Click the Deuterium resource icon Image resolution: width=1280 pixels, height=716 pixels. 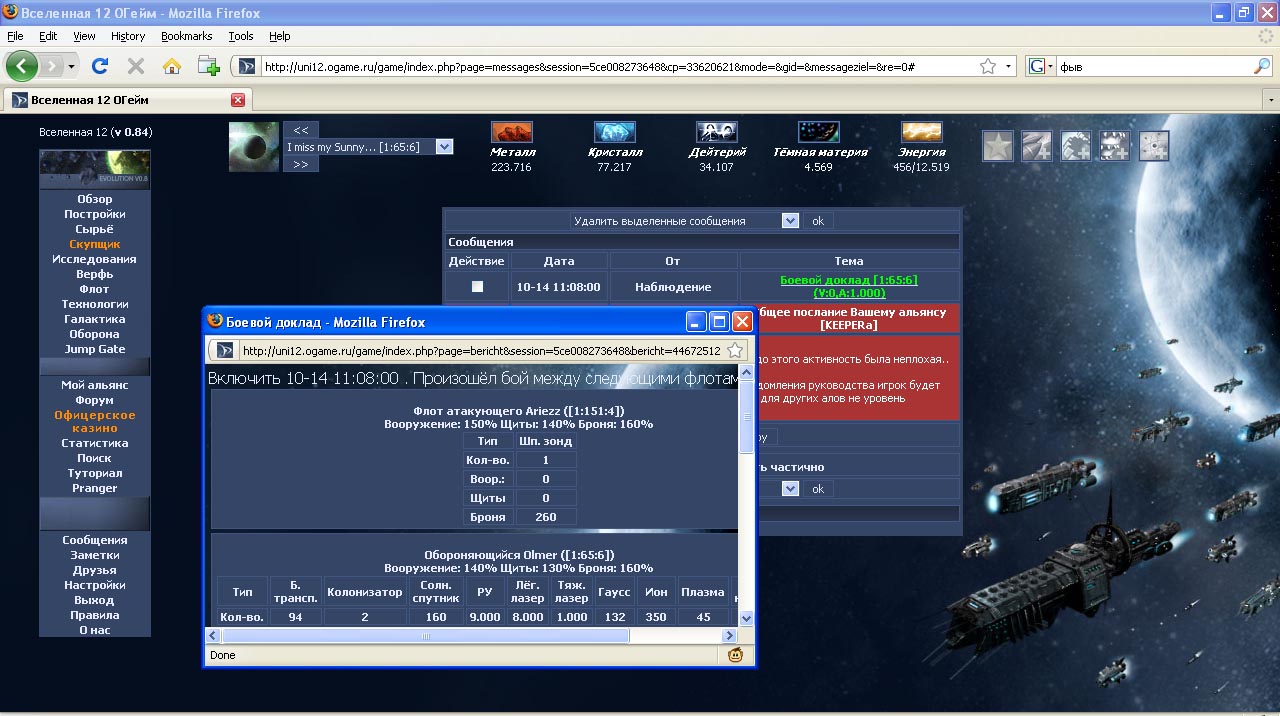pos(717,132)
